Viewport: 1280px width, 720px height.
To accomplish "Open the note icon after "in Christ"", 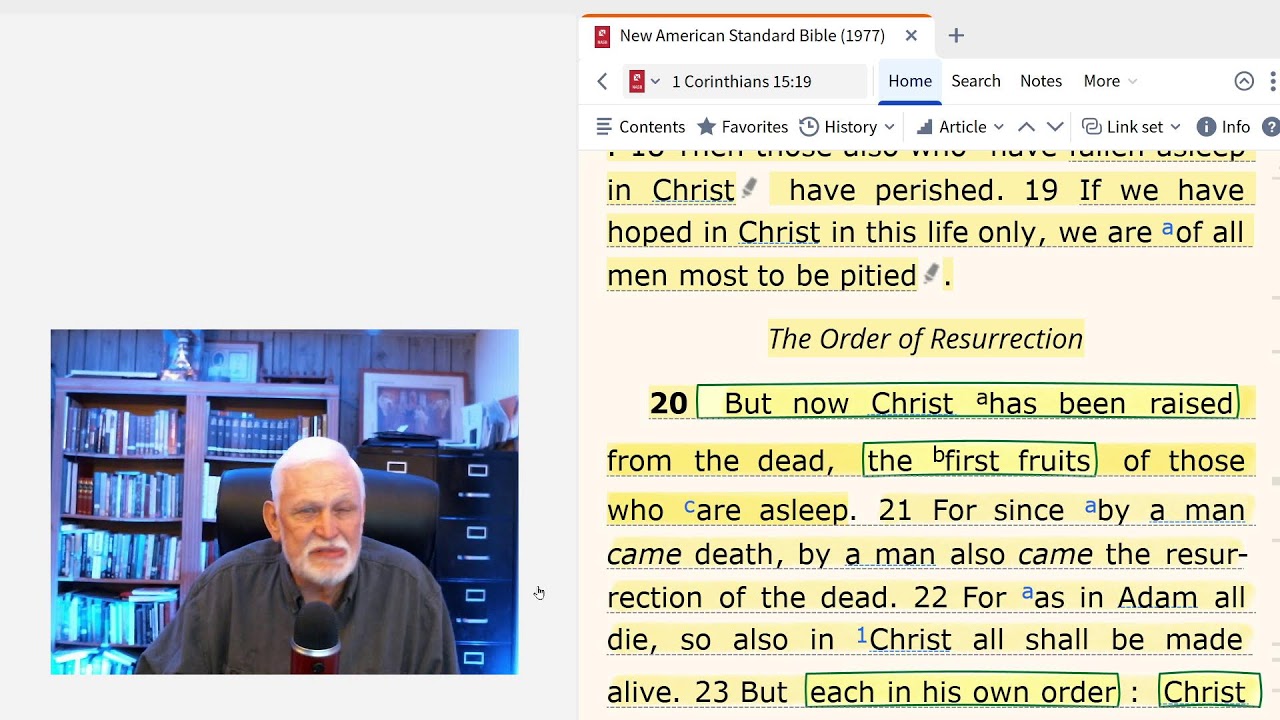I will (749, 187).
